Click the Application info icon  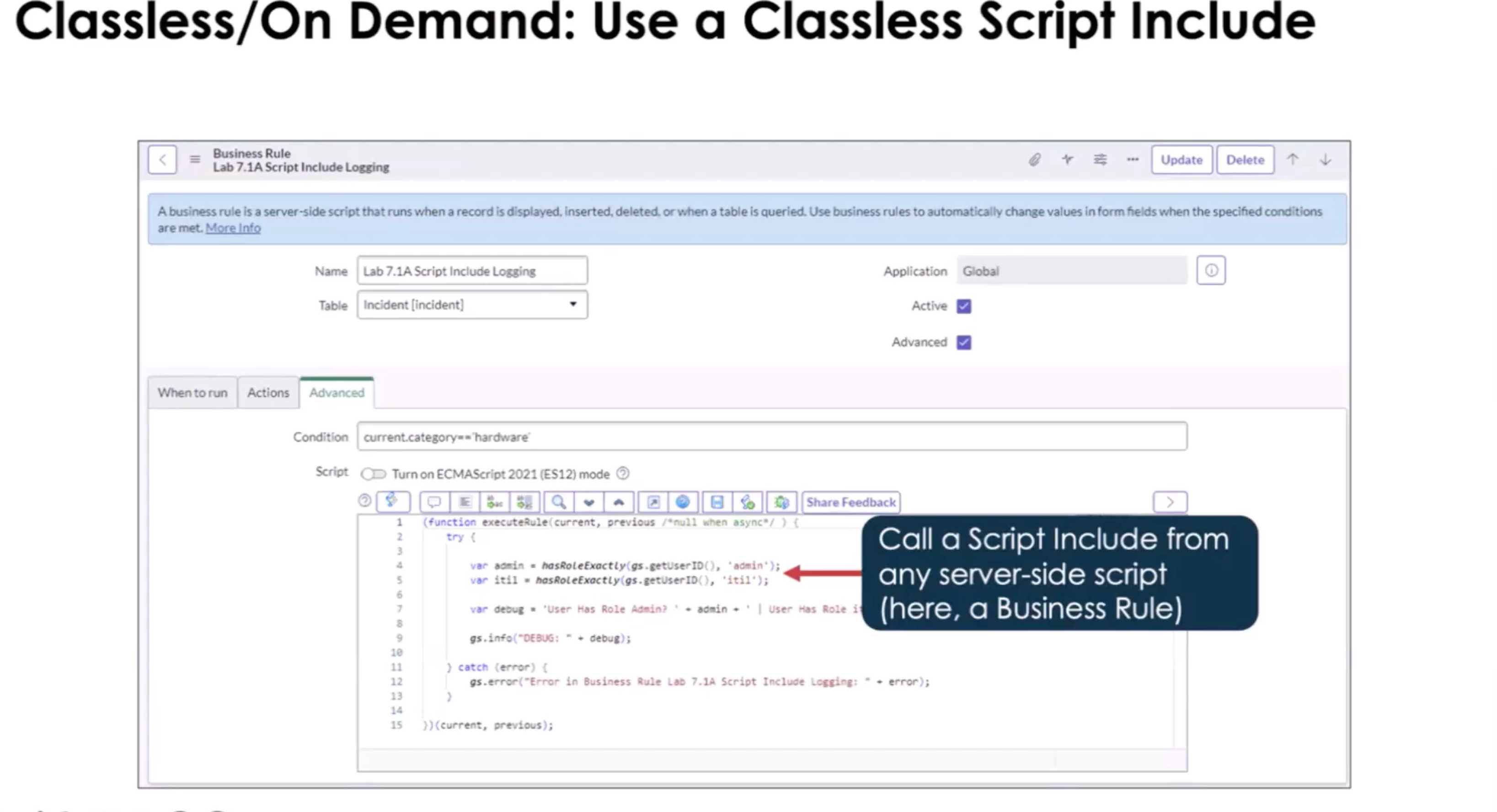pyautogui.click(x=1211, y=270)
